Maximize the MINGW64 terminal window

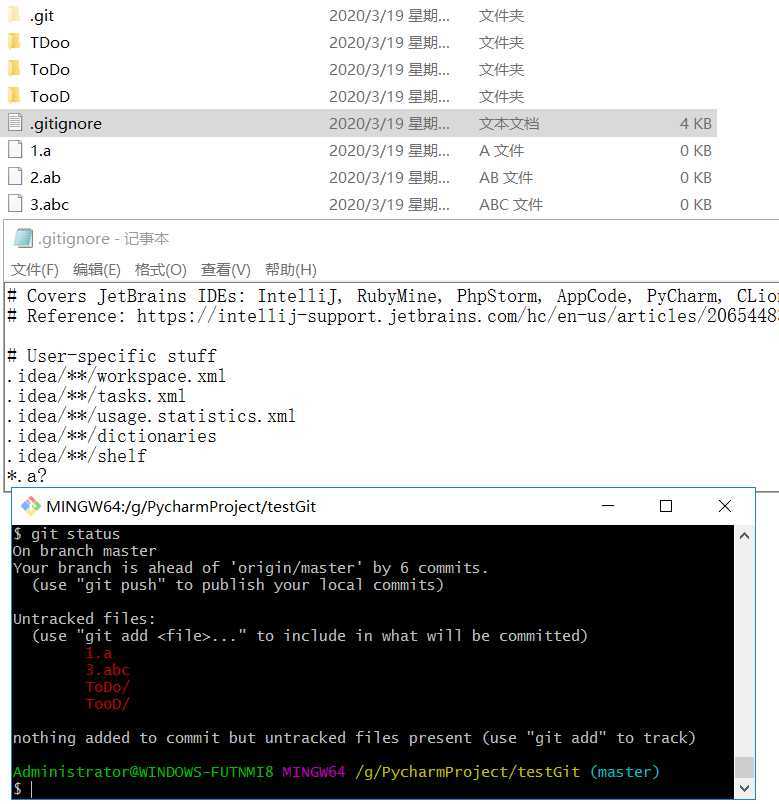[666, 506]
